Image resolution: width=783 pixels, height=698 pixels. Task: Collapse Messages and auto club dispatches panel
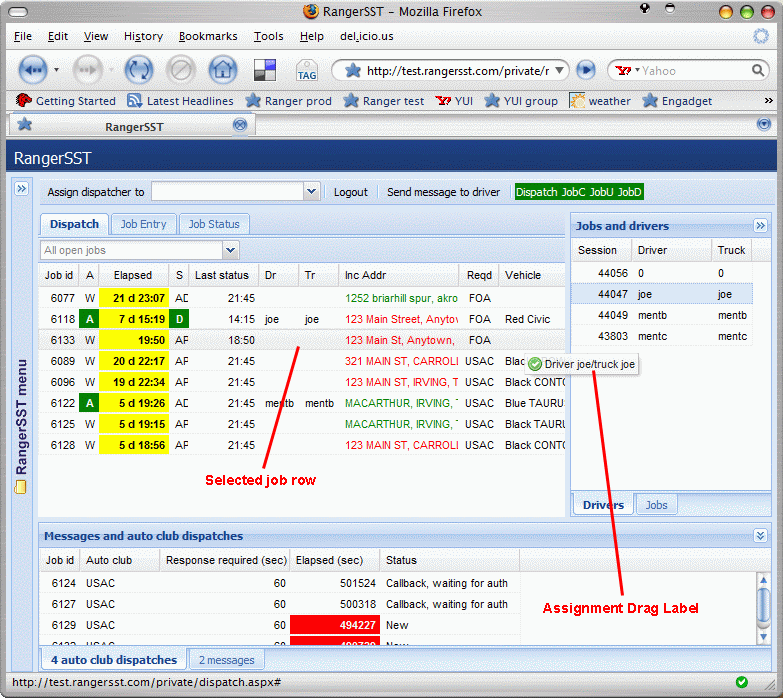(x=760, y=536)
